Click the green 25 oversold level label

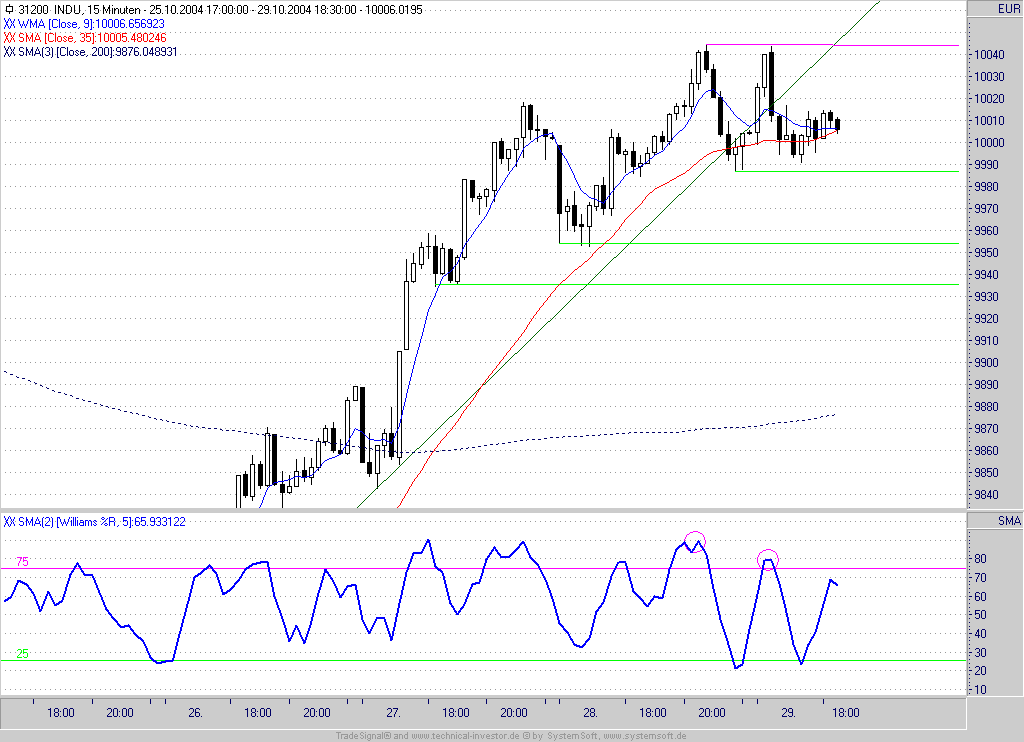click(x=22, y=653)
